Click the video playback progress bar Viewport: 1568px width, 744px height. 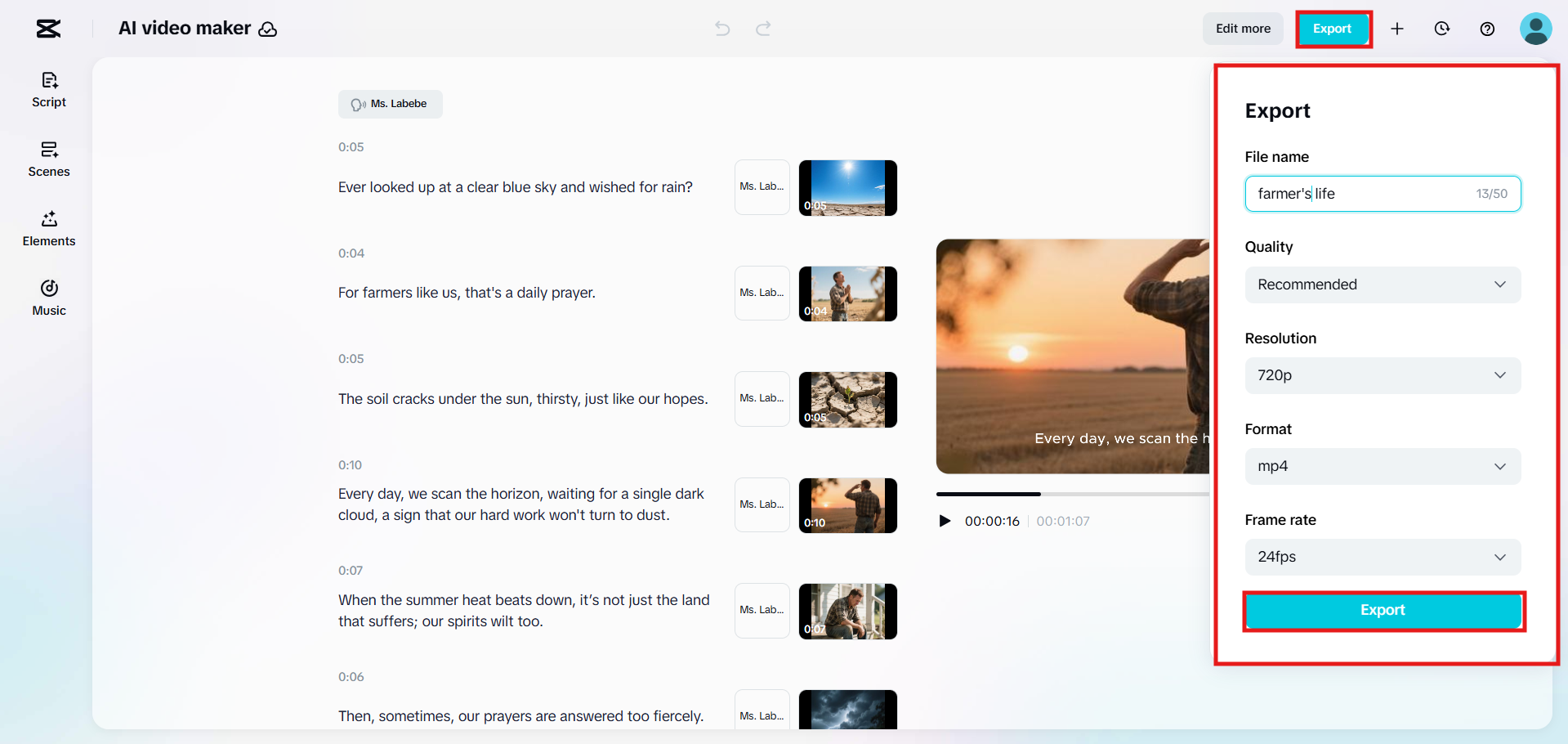1062,494
